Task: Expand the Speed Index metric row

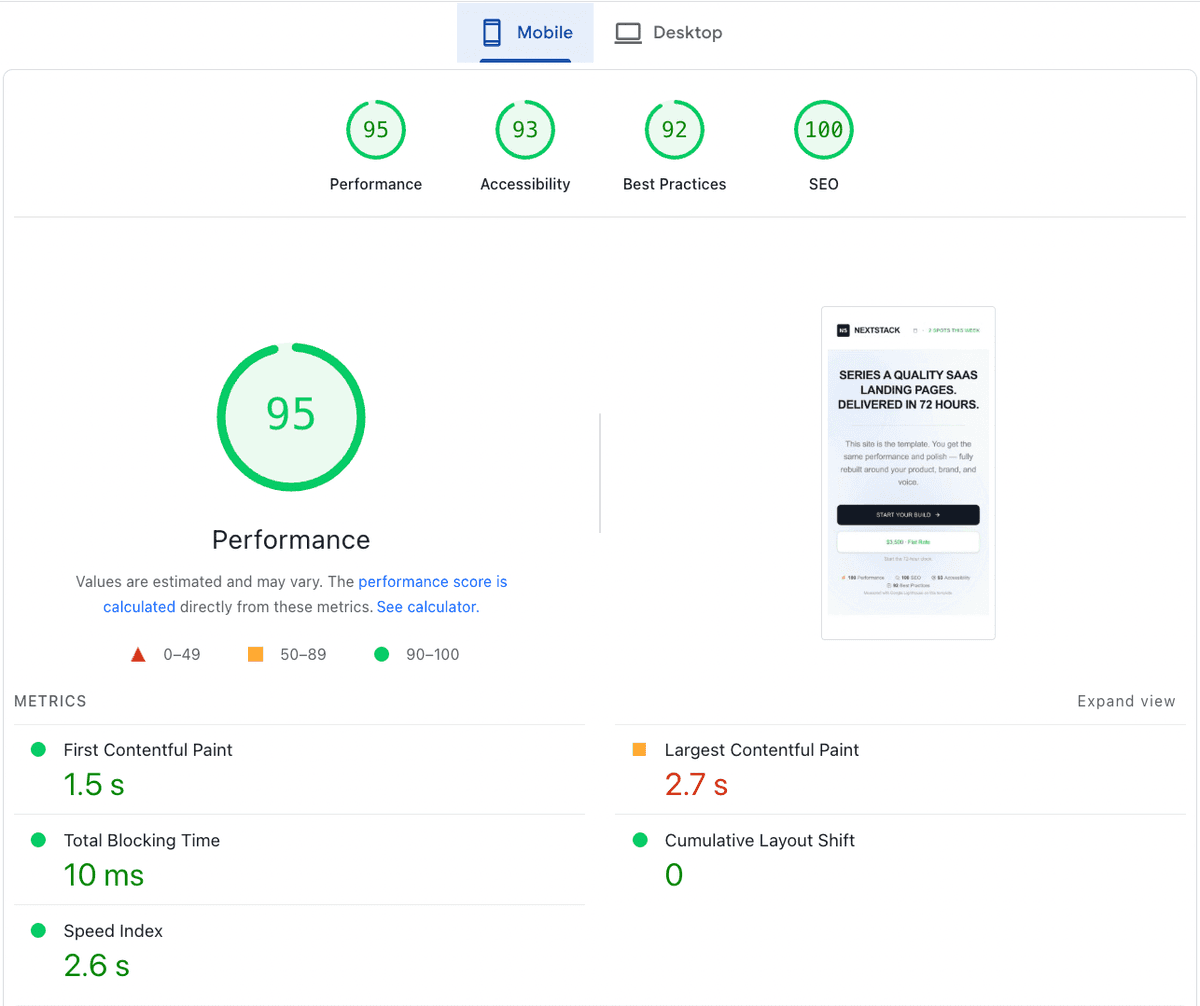Action: [113, 930]
